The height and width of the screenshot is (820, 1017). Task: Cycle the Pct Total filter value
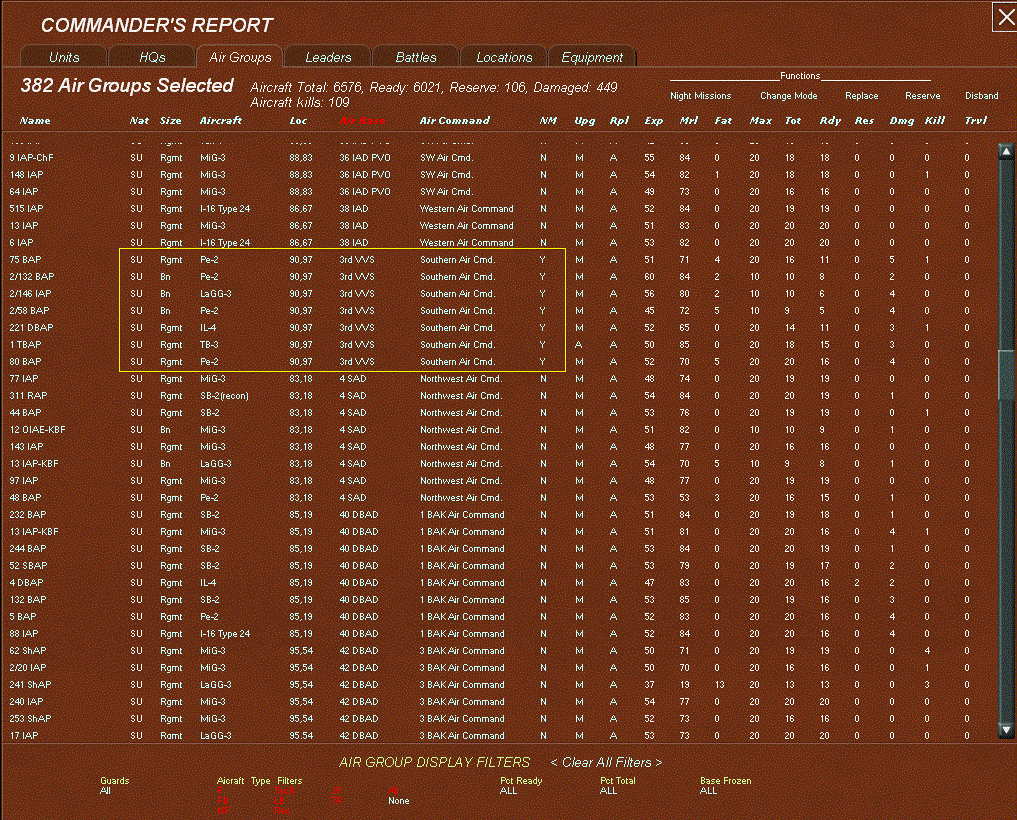pos(608,790)
